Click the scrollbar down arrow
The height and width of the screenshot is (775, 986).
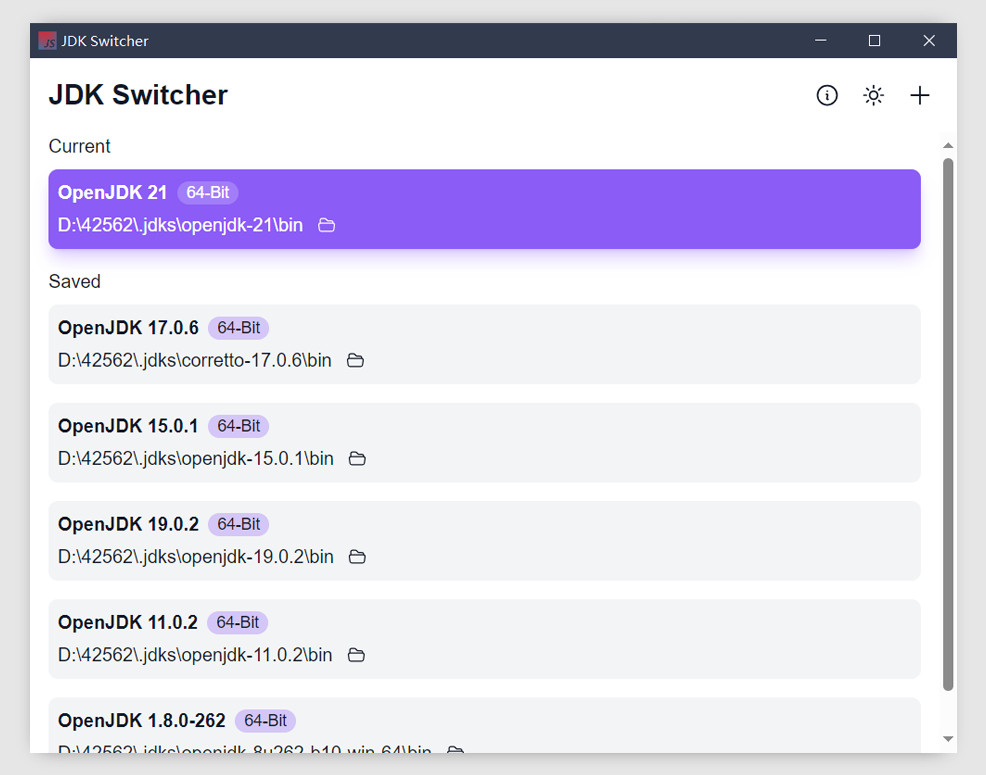pos(948,739)
